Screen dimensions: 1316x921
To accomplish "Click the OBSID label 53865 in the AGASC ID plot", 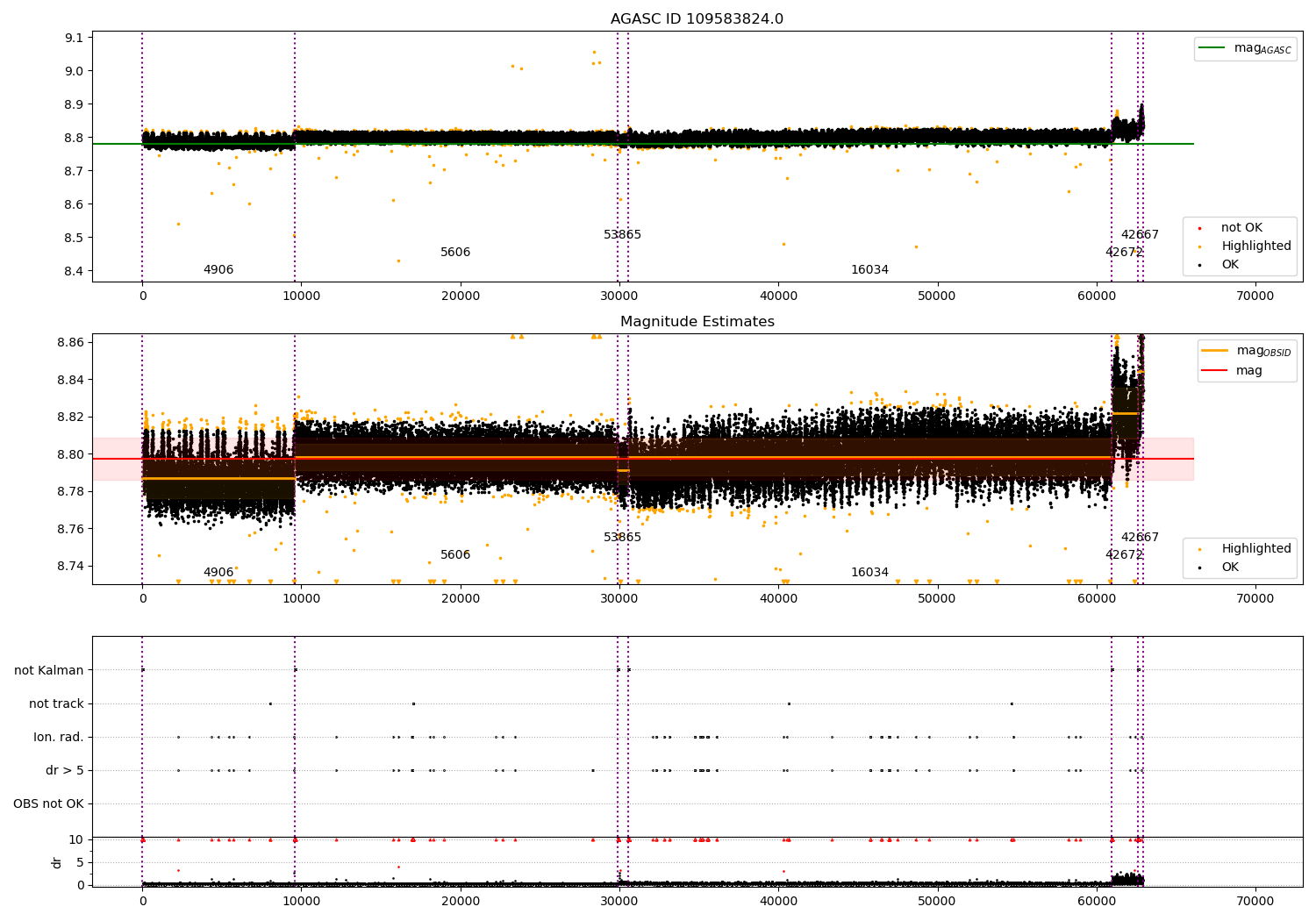I will tap(623, 235).
